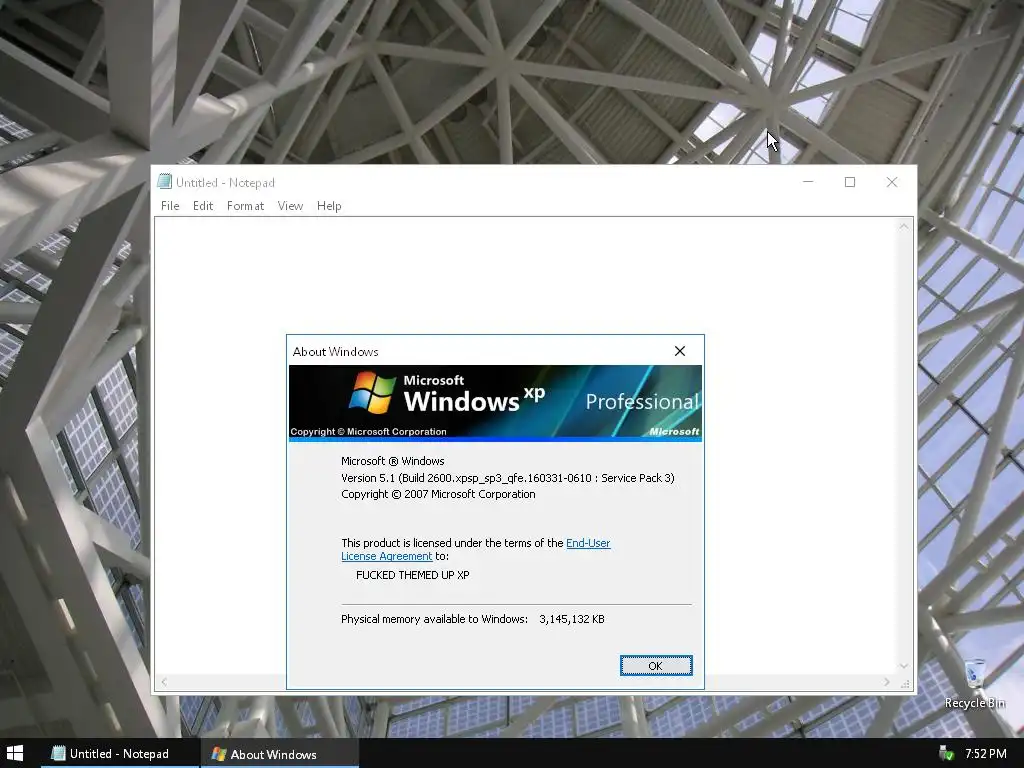Click the 7:52 PM clock in the tray
The image size is (1024, 768).
pyautogui.click(x=985, y=754)
